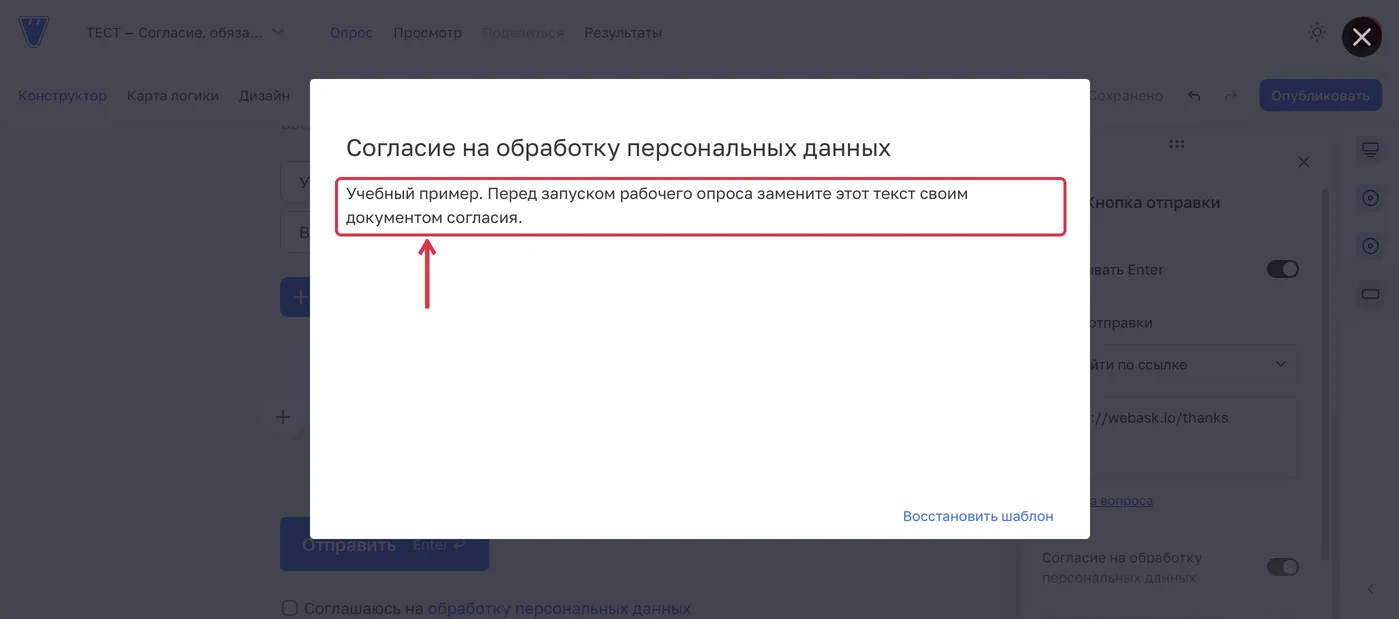
Task: Click the Кнопка отправки heading
Action: coord(1154,202)
